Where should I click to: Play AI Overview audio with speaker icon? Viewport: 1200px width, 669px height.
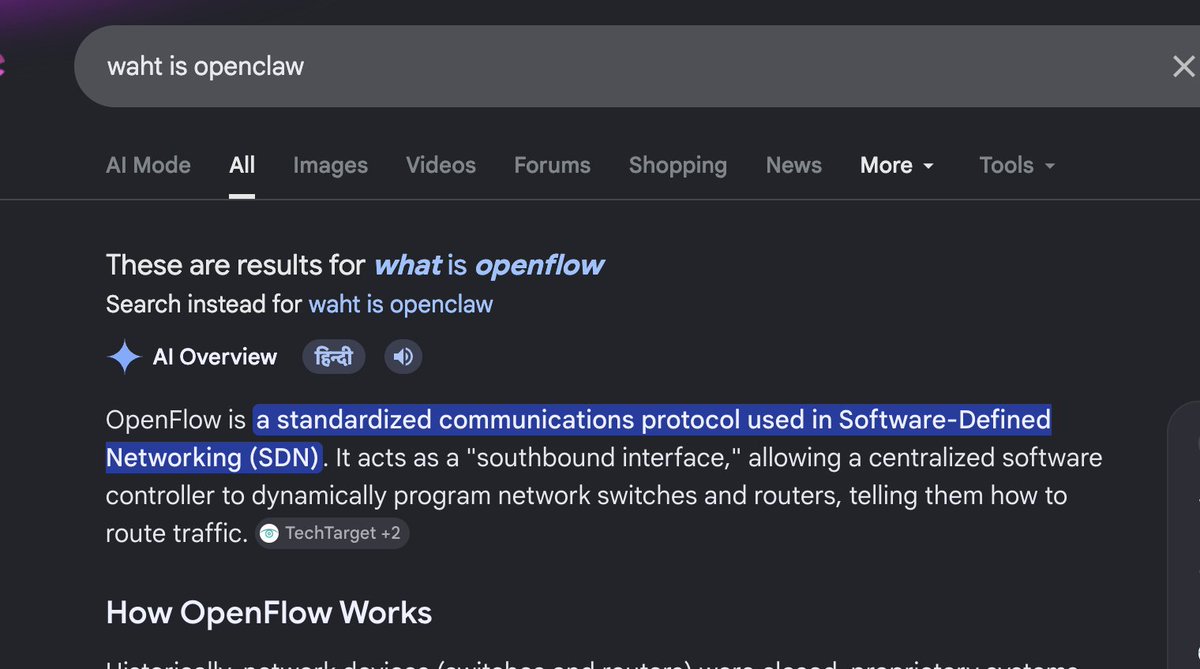click(x=403, y=357)
